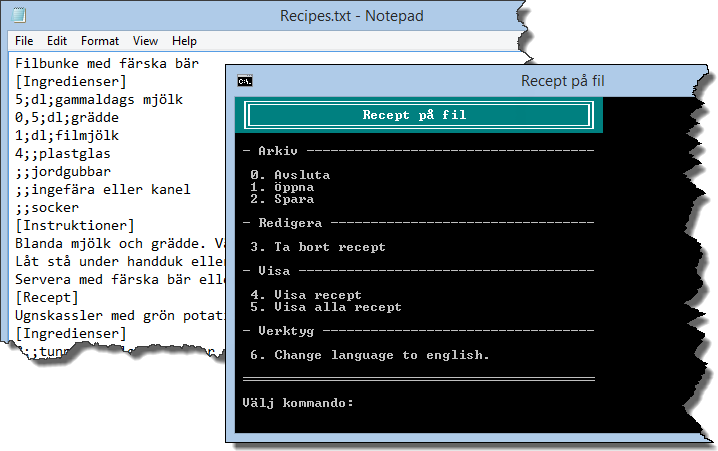Click the 'Arkiv' section heading in console

278,151
